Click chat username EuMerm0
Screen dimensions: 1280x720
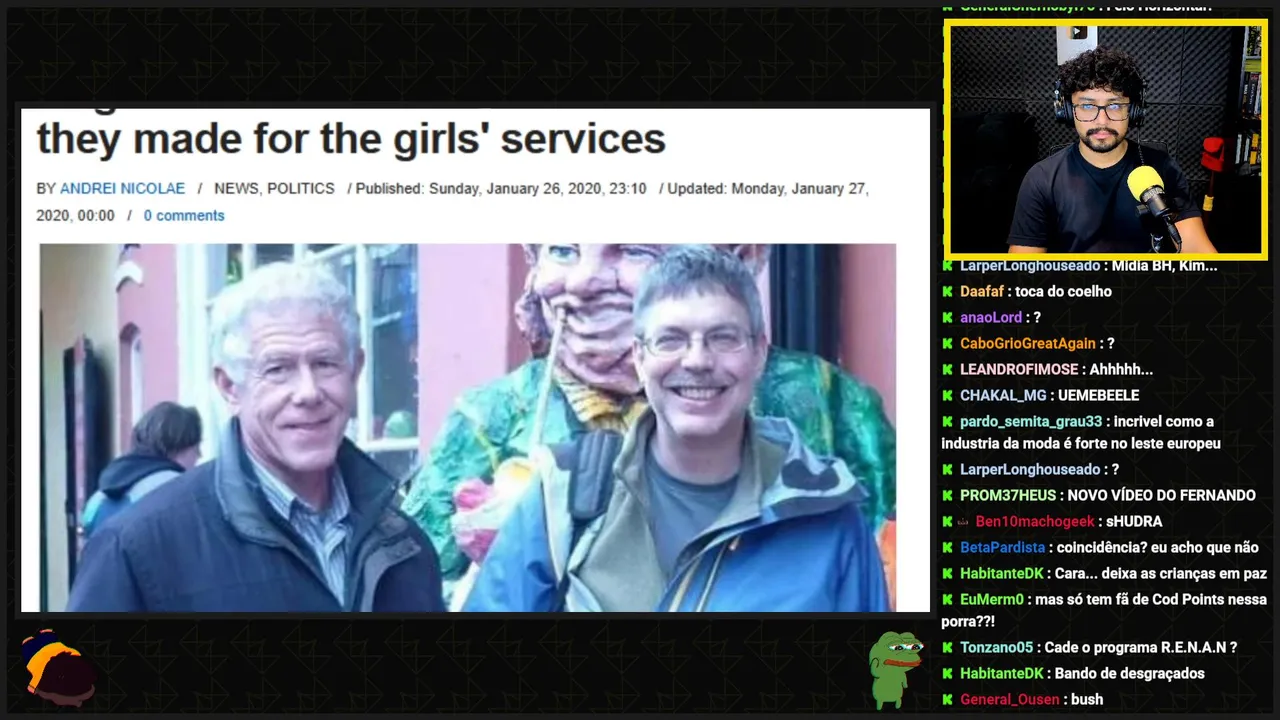[x=992, y=600]
